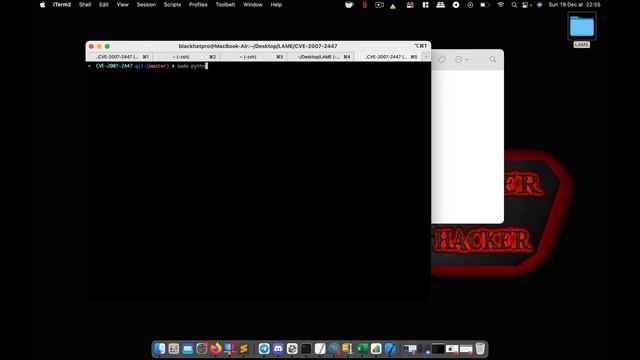Open Launchpad from the dock
The width and height of the screenshot is (640, 360).
tap(173, 349)
